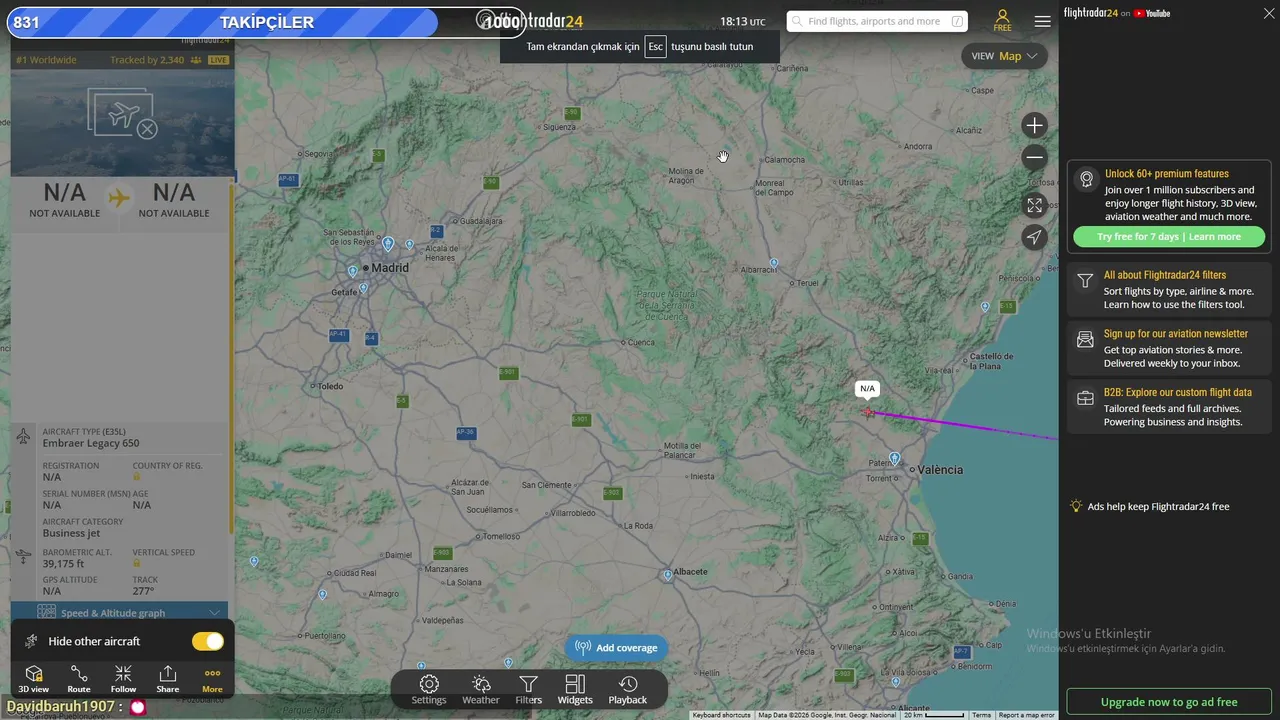Open the More options menu

coord(212,679)
